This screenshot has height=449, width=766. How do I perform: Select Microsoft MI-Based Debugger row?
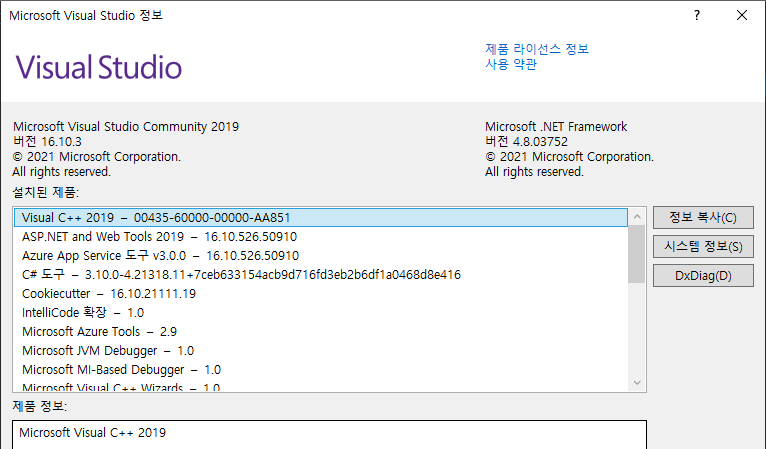tap(321, 370)
